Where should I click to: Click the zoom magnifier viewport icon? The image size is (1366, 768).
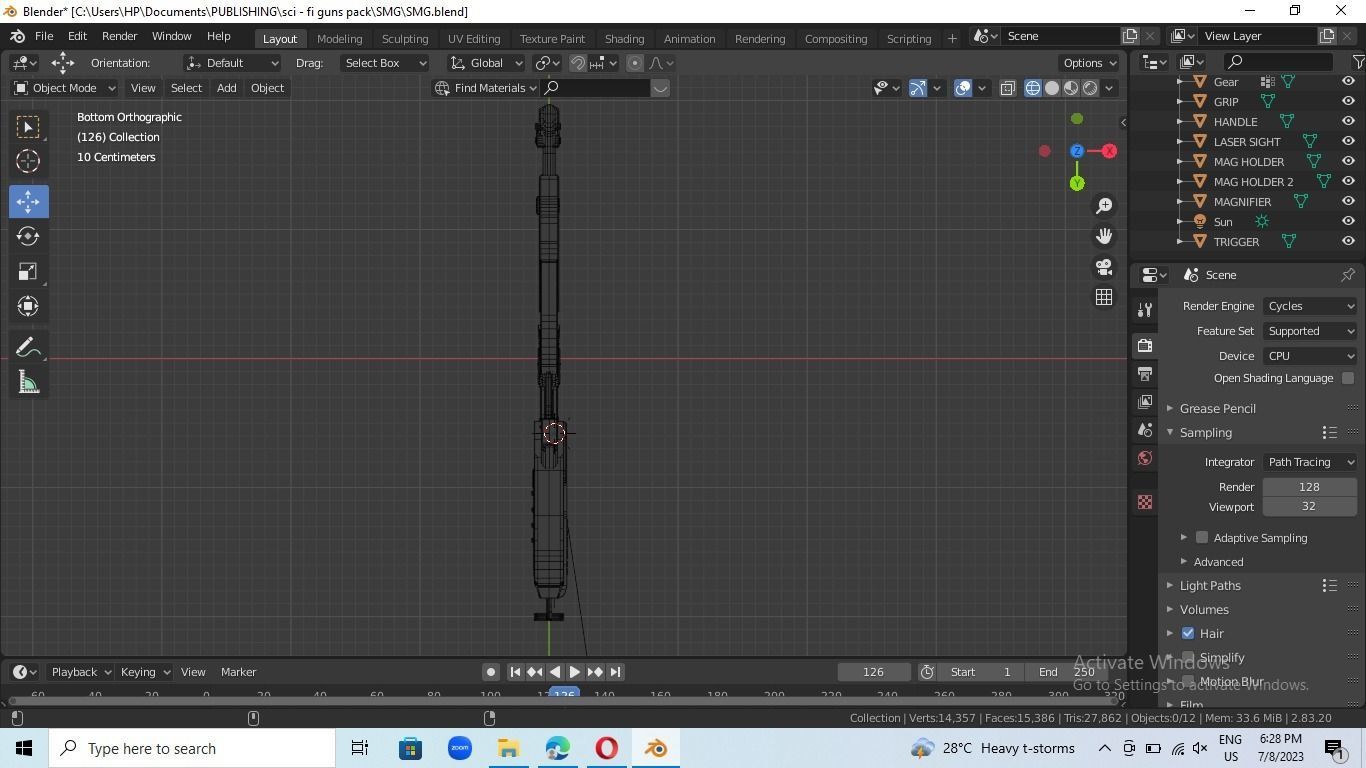click(x=1104, y=205)
